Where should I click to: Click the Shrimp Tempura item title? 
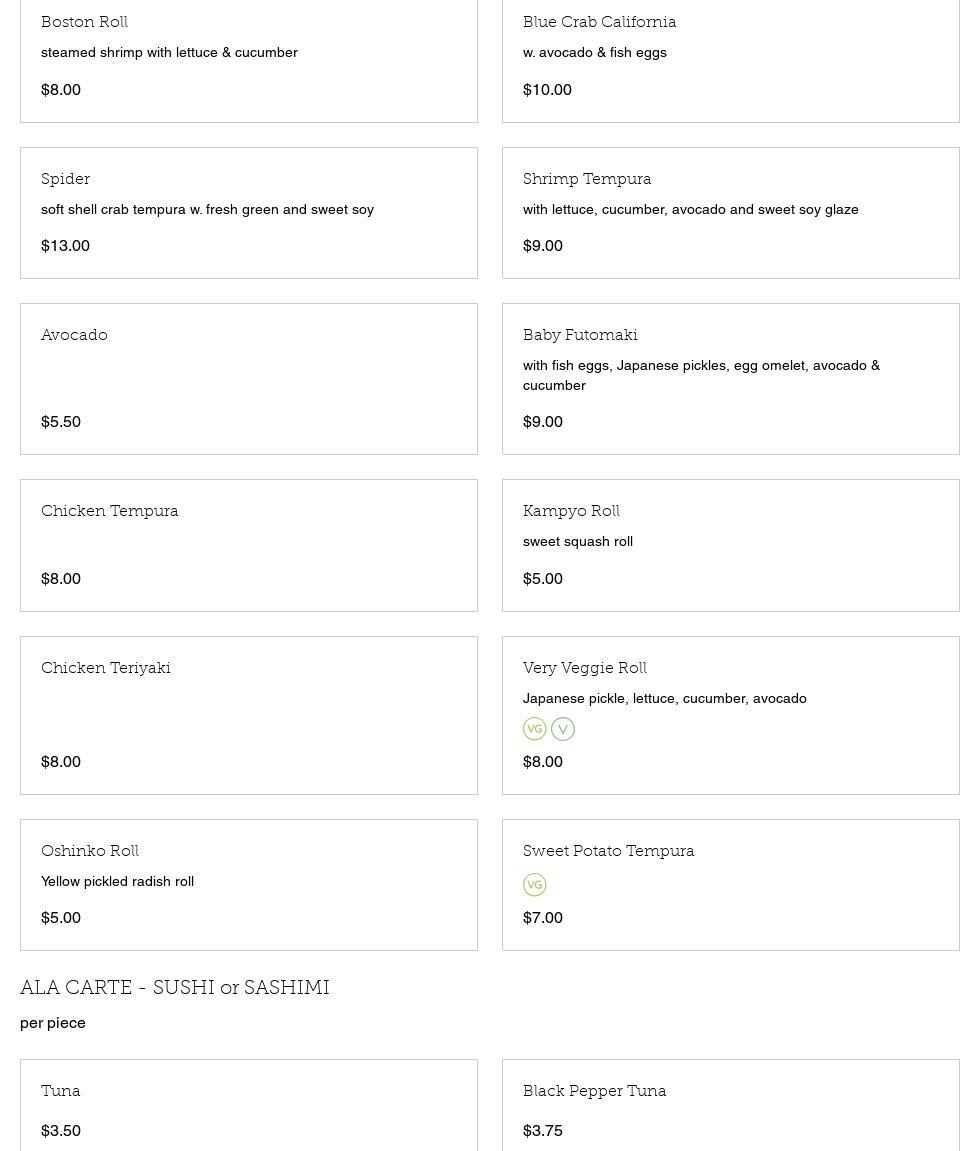click(587, 179)
